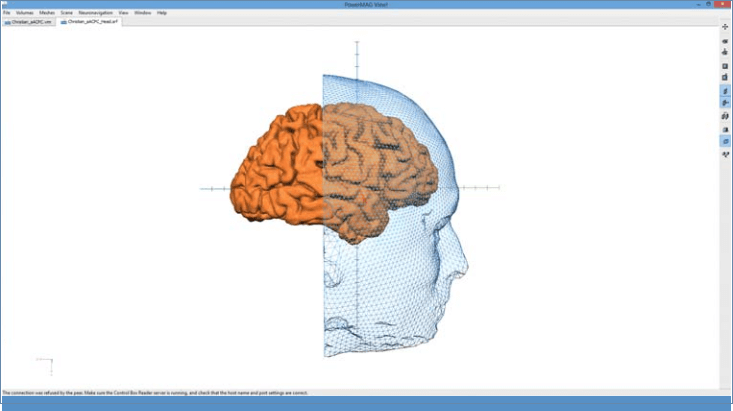The image size is (733, 411).
Task: Switch to the Christian_aACPC.vmr tab
Action: pos(32,21)
